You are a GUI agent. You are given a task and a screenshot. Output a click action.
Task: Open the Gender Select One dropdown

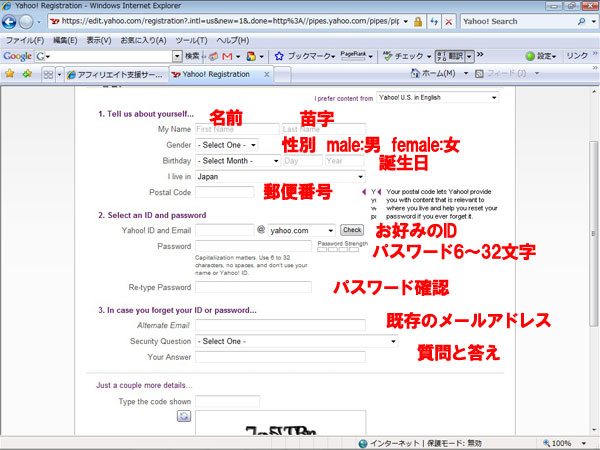[x=227, y=145]
